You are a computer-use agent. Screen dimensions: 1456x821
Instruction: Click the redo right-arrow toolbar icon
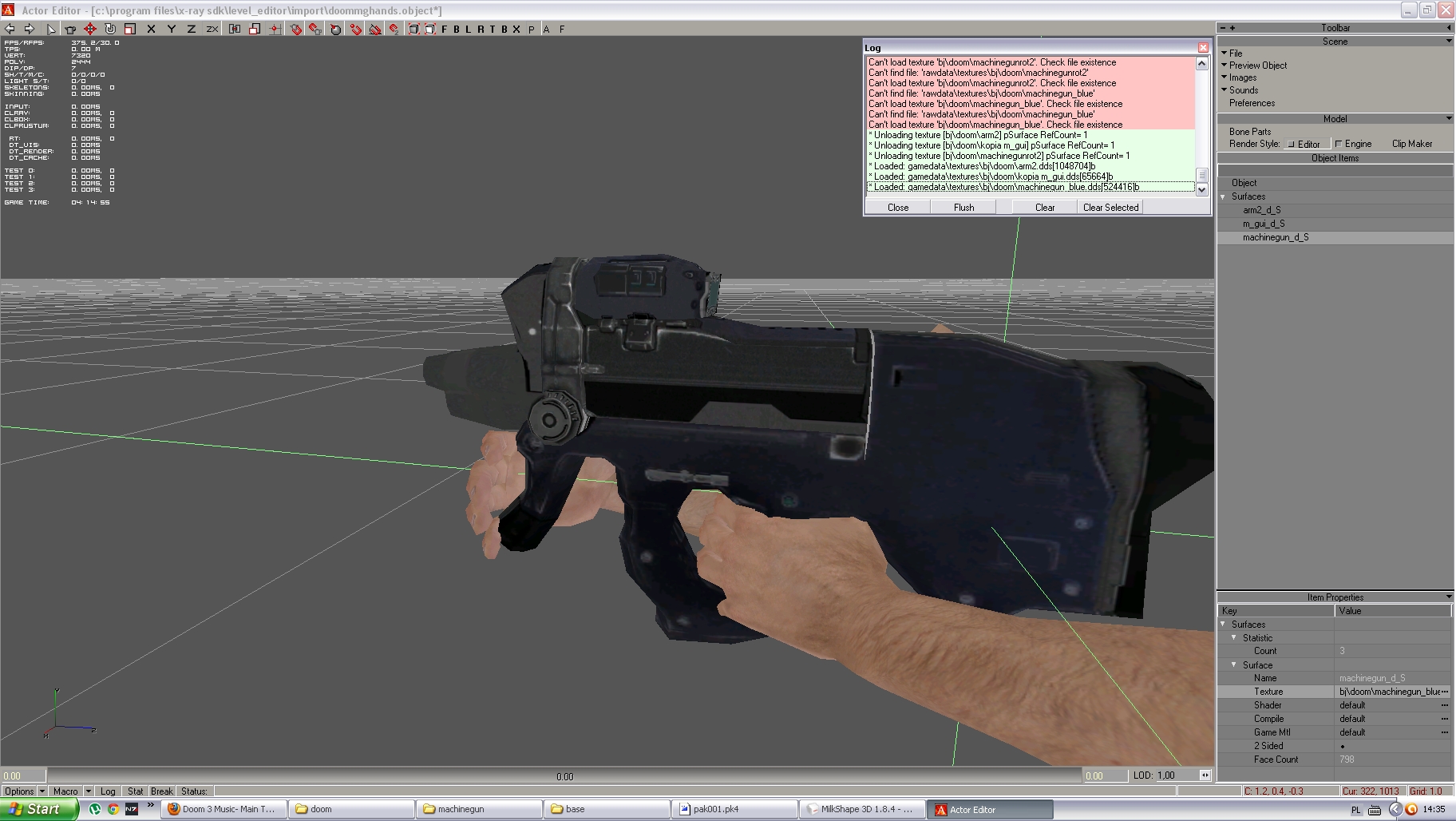pyautogui.click(x=30, y=29)
